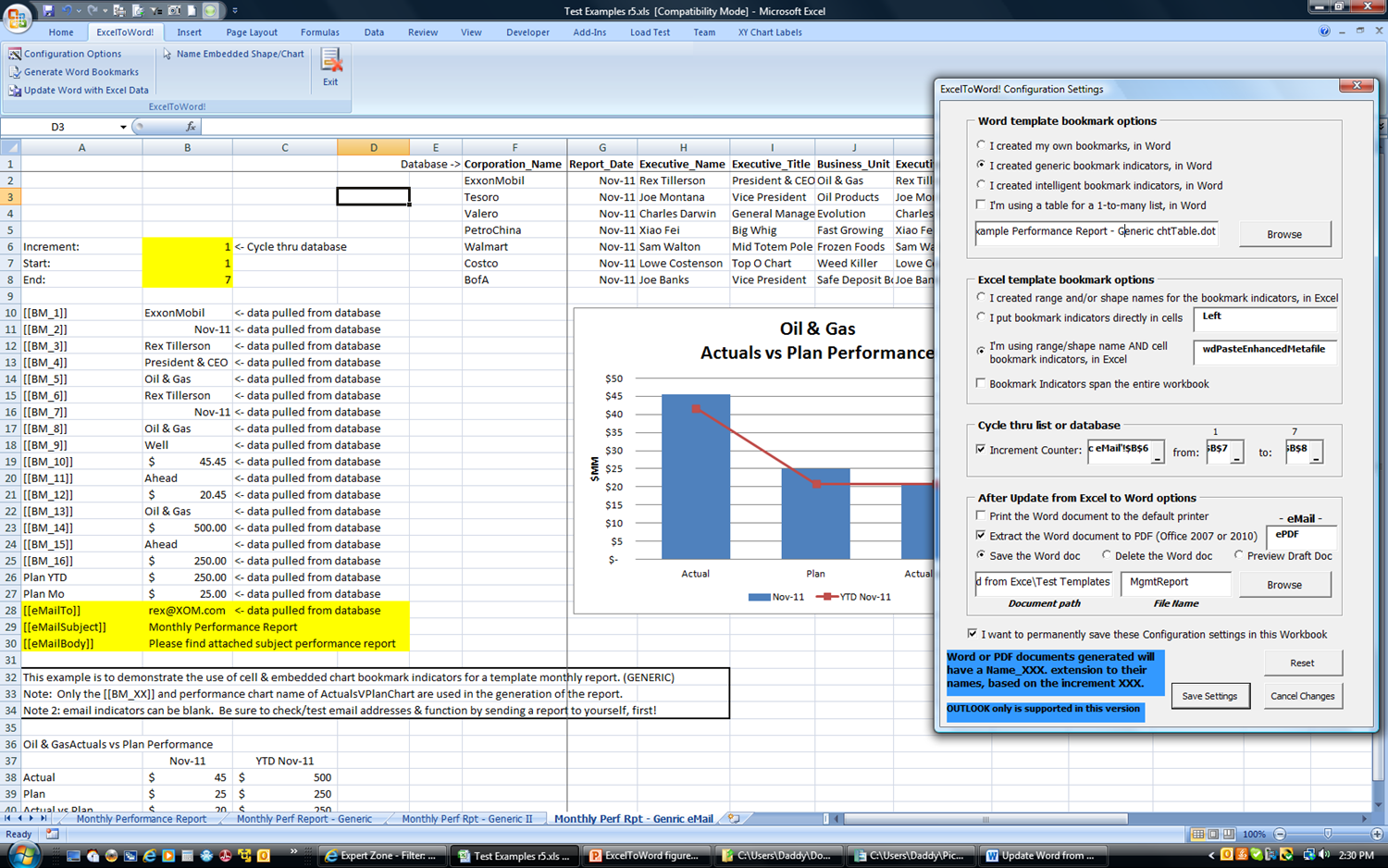The height and width of the screenshot is (868, 1388).
Task: Switch to Page Break Preview icon
Action: click(1229, 834)
